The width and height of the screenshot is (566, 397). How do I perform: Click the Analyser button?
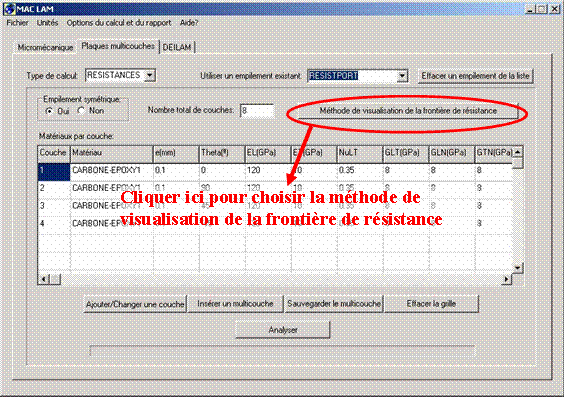(283, 330)
